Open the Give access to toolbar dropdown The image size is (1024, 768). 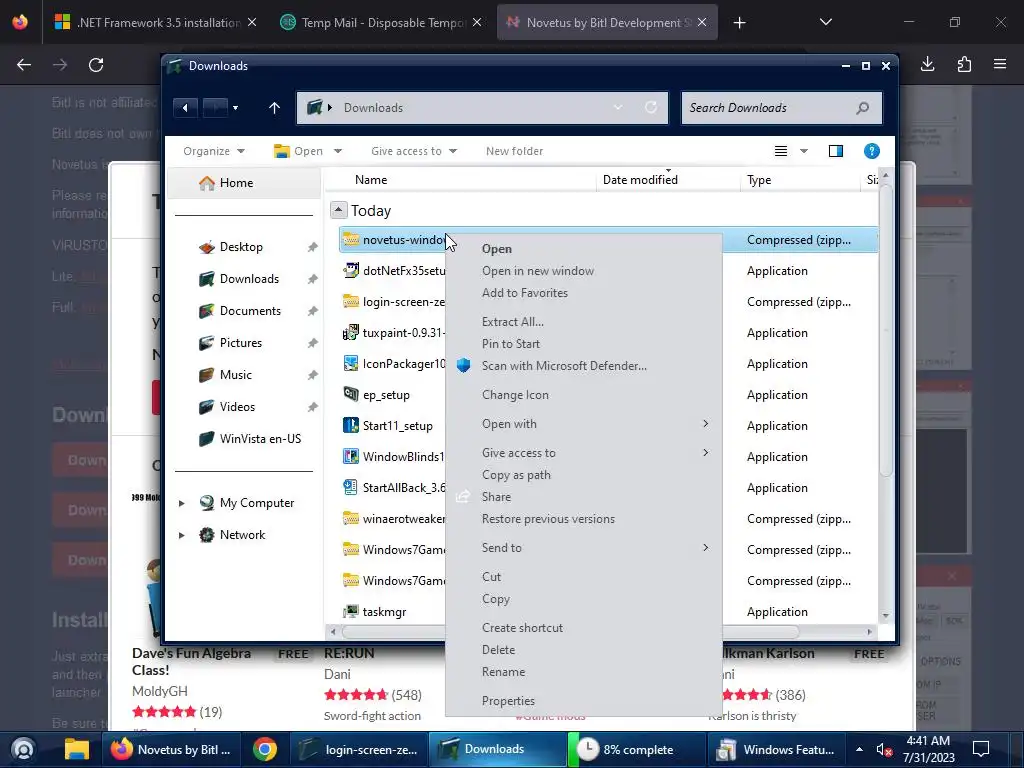[x=413, y=151]
